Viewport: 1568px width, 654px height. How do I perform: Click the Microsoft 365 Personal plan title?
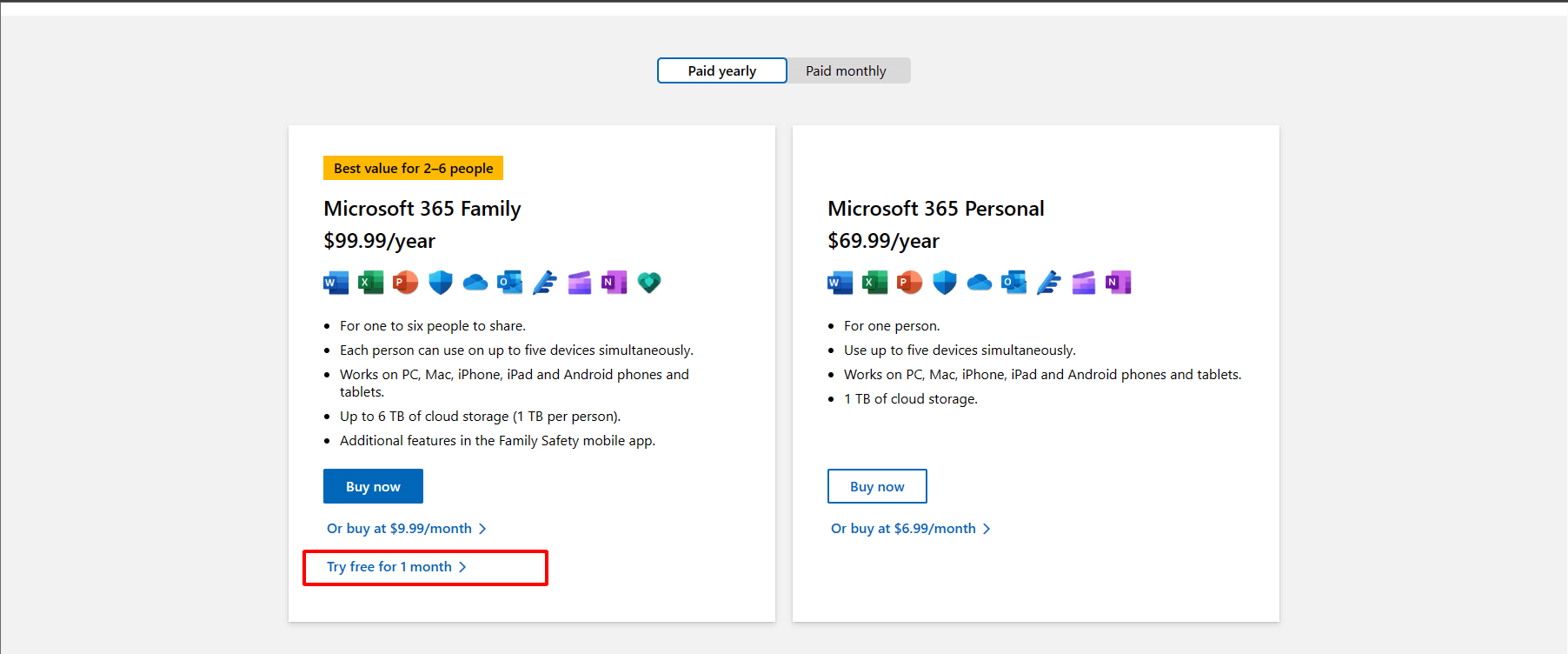click(935, 209)
